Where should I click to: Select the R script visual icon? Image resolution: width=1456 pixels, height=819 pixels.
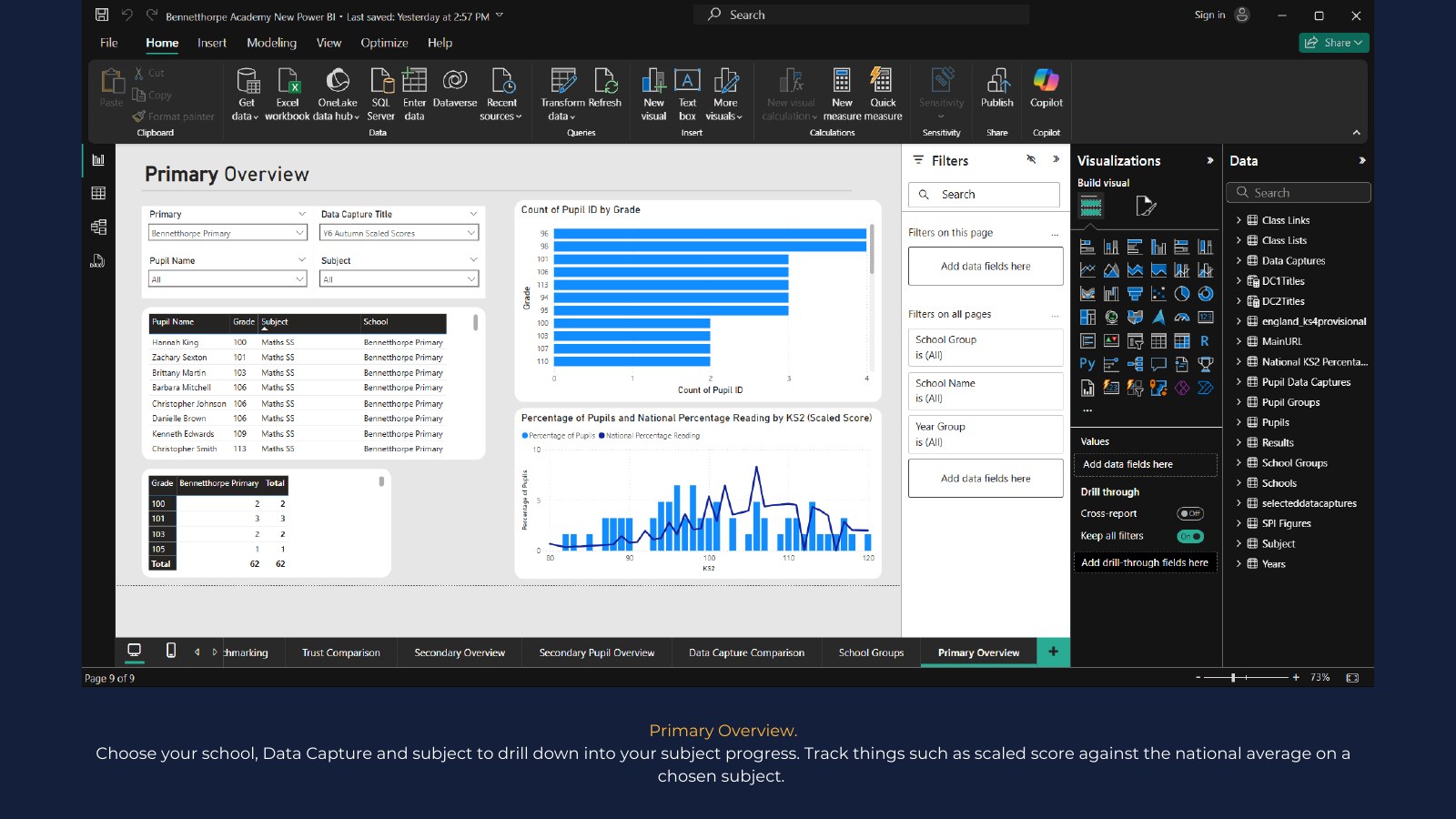pos(1205,340)
